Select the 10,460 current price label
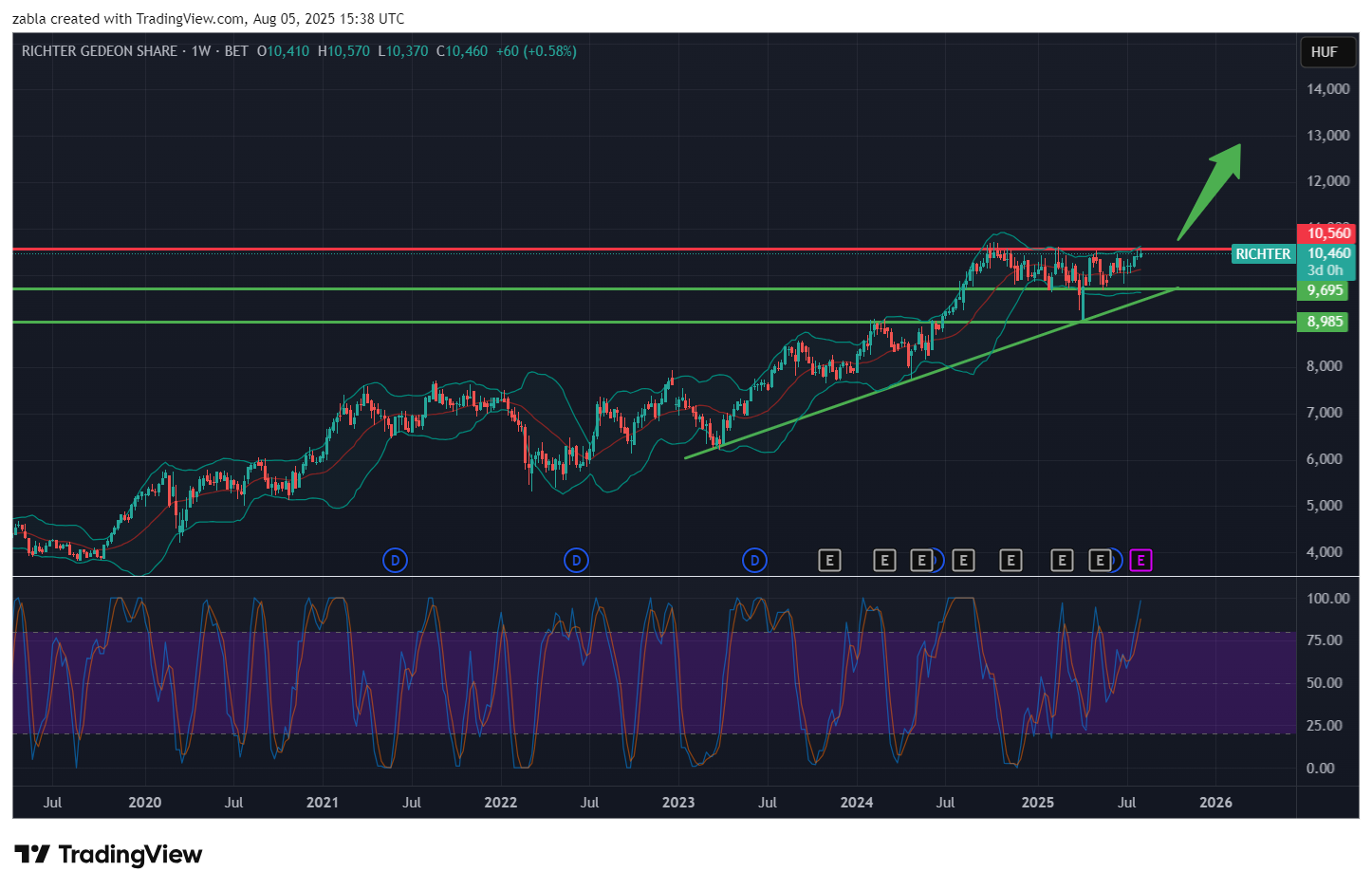1372x890 pixels. [x=1327, y=253]
